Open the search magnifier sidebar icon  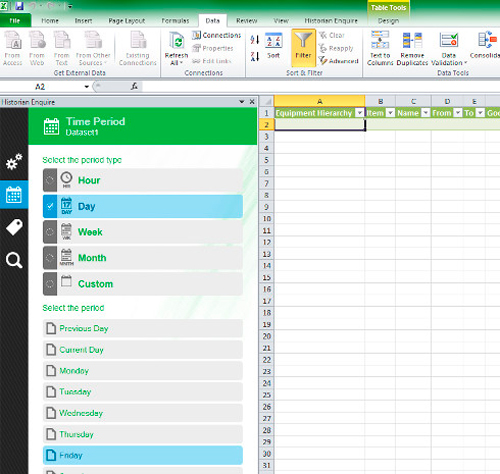tap(14, 260)
